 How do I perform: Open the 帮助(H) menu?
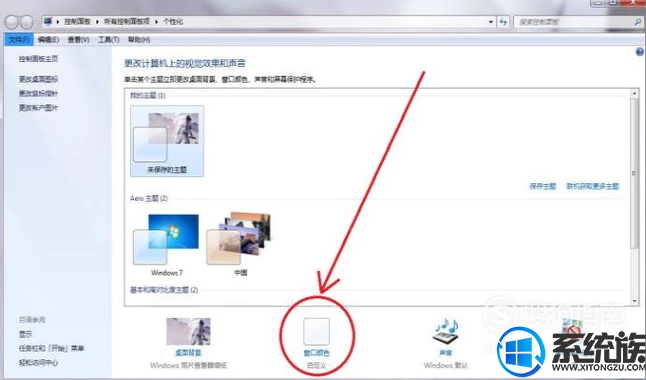[139, 40]
